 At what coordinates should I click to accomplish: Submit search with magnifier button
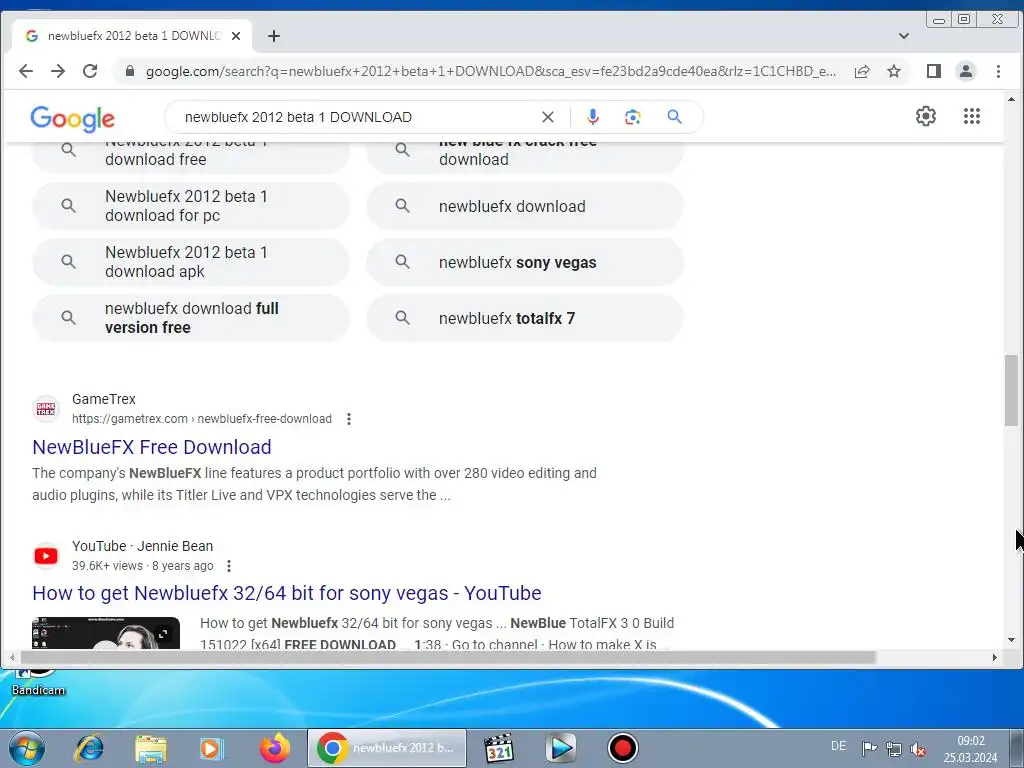[675, 117]
